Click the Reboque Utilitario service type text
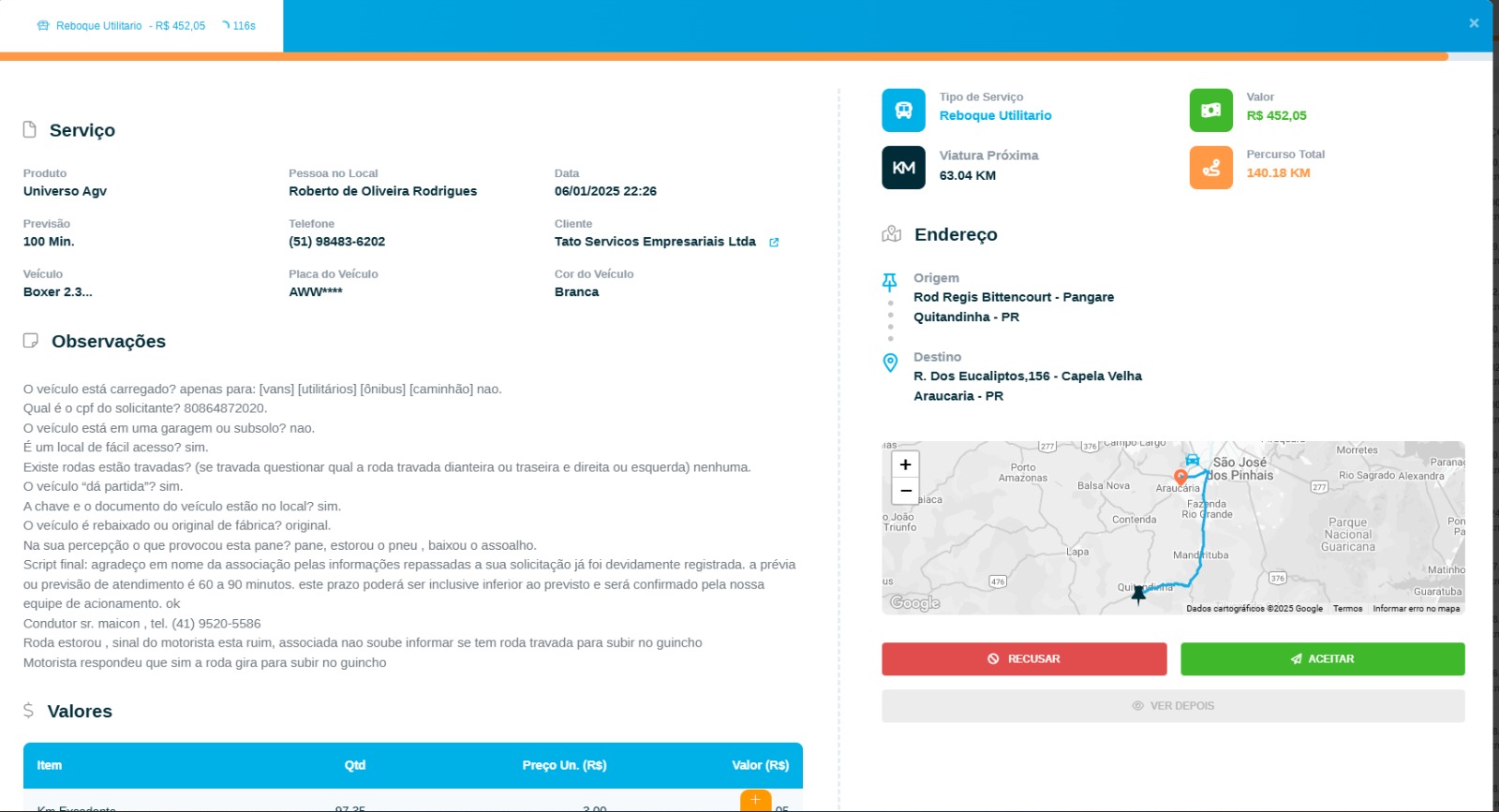 995,116
